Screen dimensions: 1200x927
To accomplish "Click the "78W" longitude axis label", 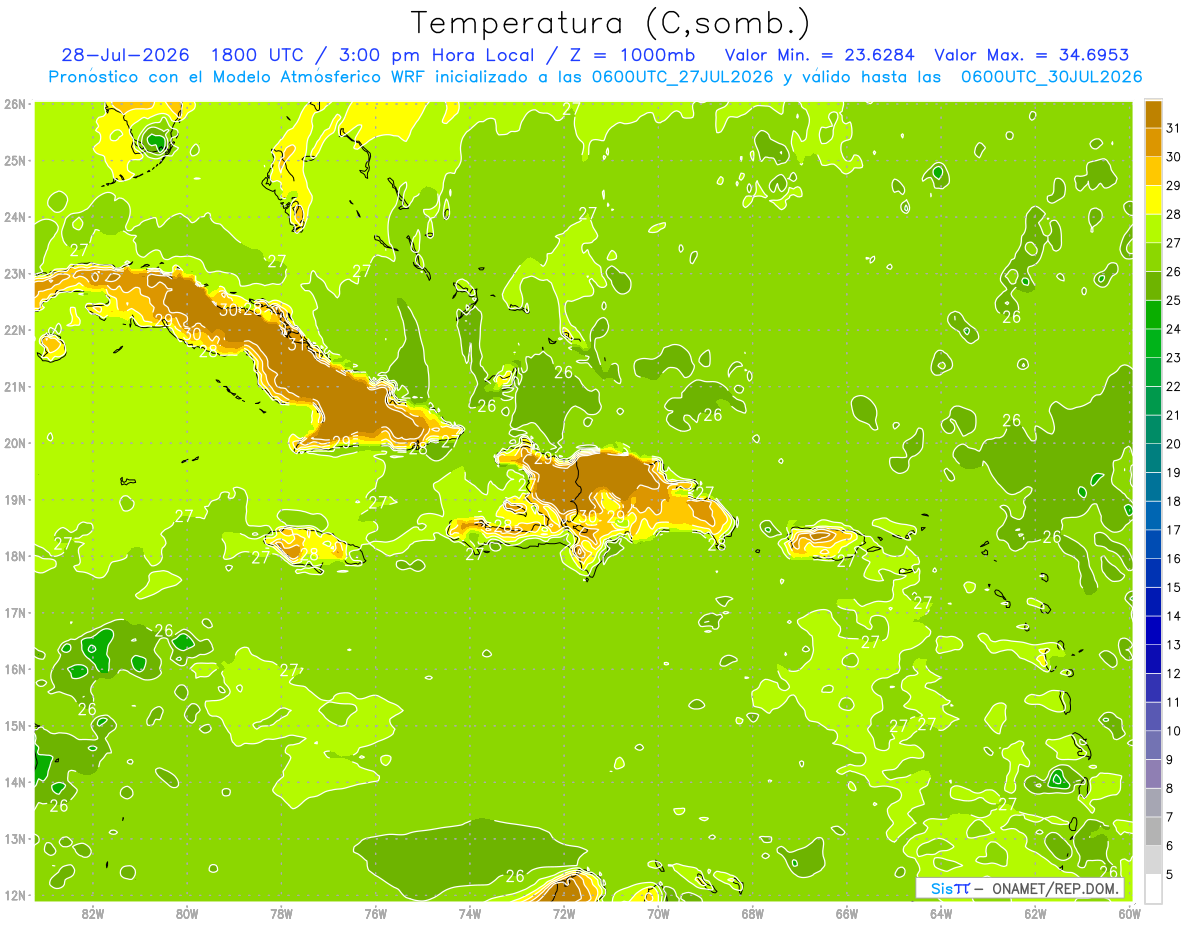I will tap(281, 913).
